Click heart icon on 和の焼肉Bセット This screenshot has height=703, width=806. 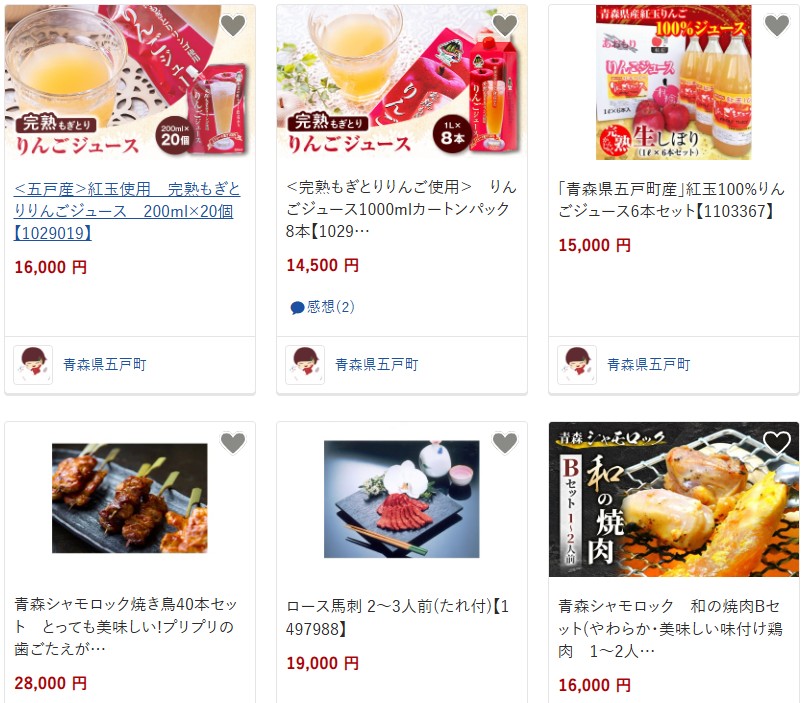[x=777, y=443]
